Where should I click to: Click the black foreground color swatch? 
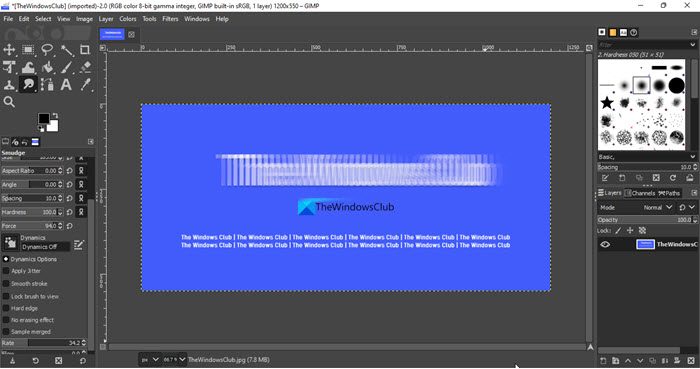click(x=44, y=118)
